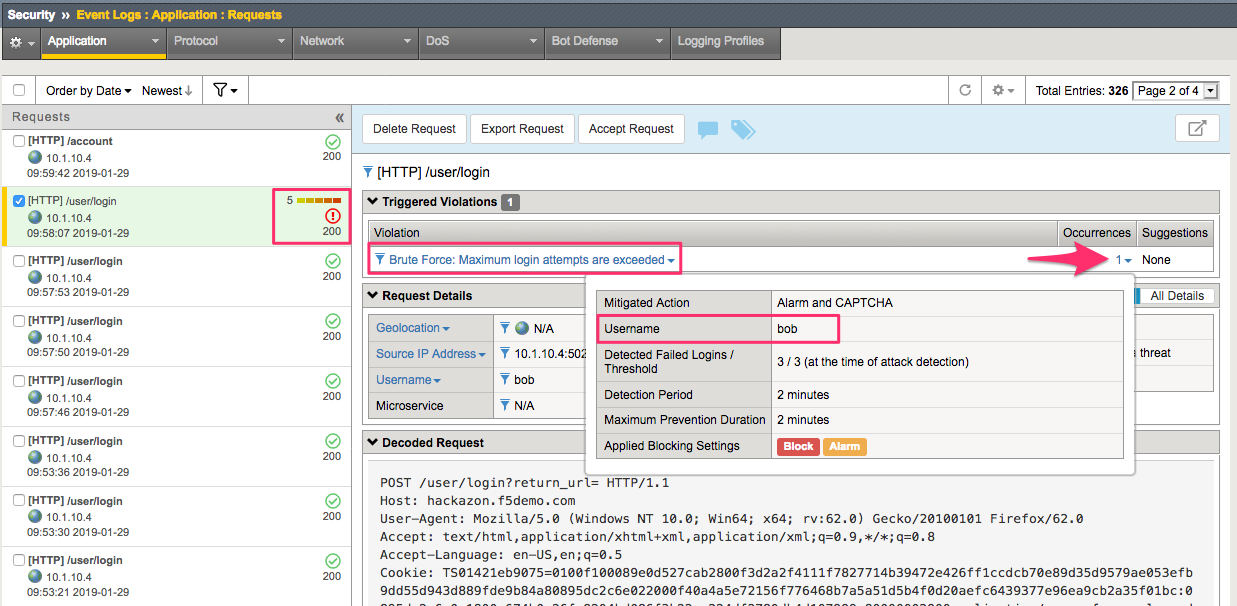Collapse the Requests panel with double chevron
1237x606 pixels.
click(340, 117)
